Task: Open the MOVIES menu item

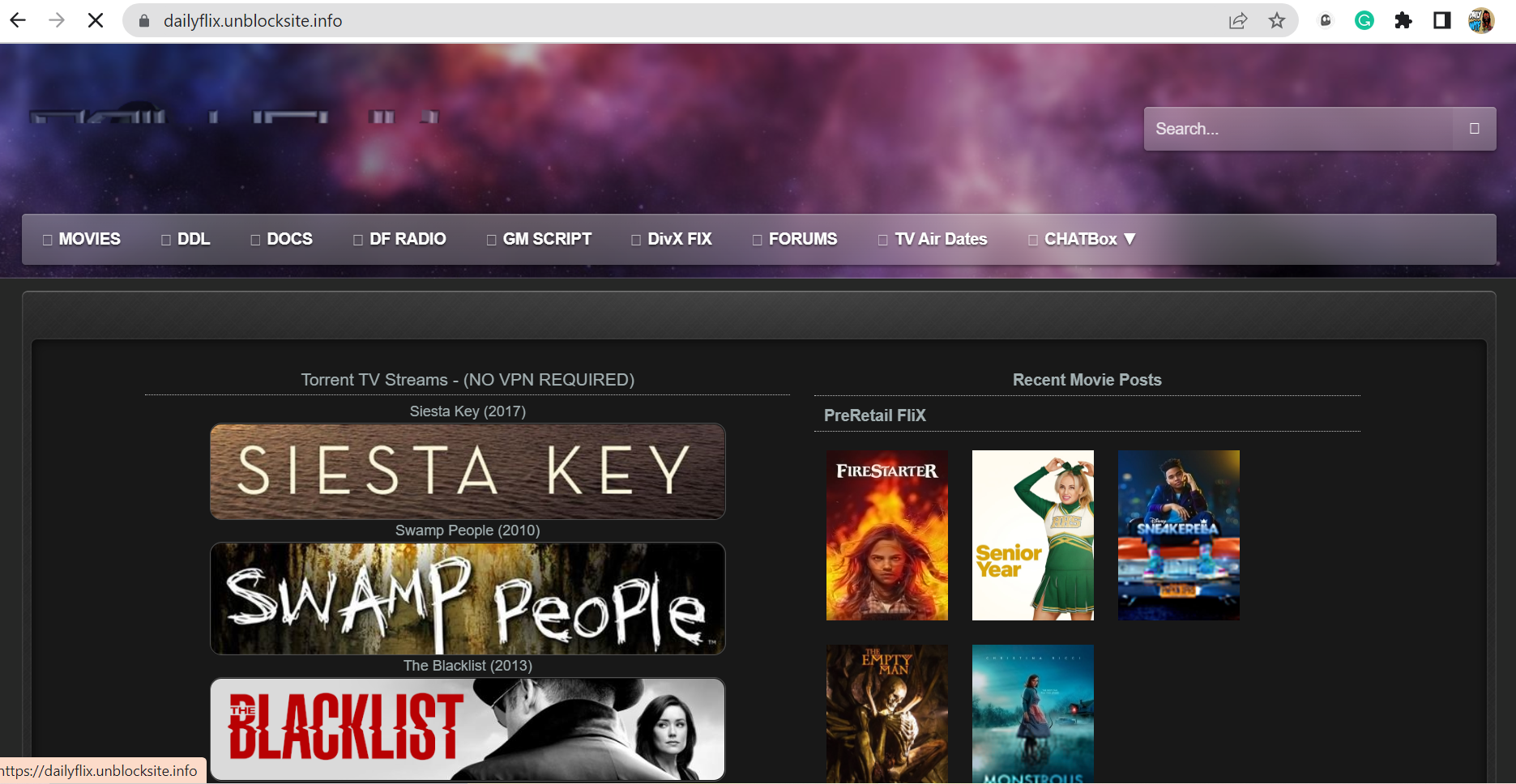Action: coord(82,239)
